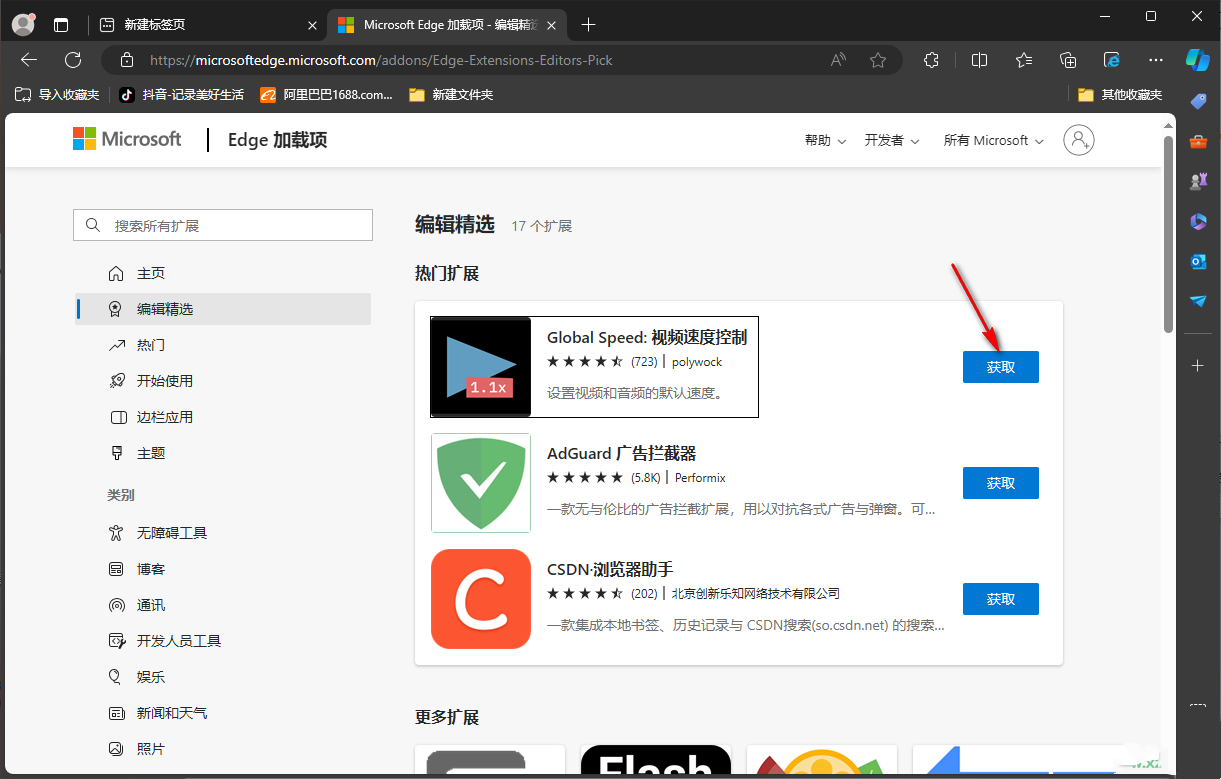Click the page vertical scrollbar

pyautogui.click(x=1168, y=232)
